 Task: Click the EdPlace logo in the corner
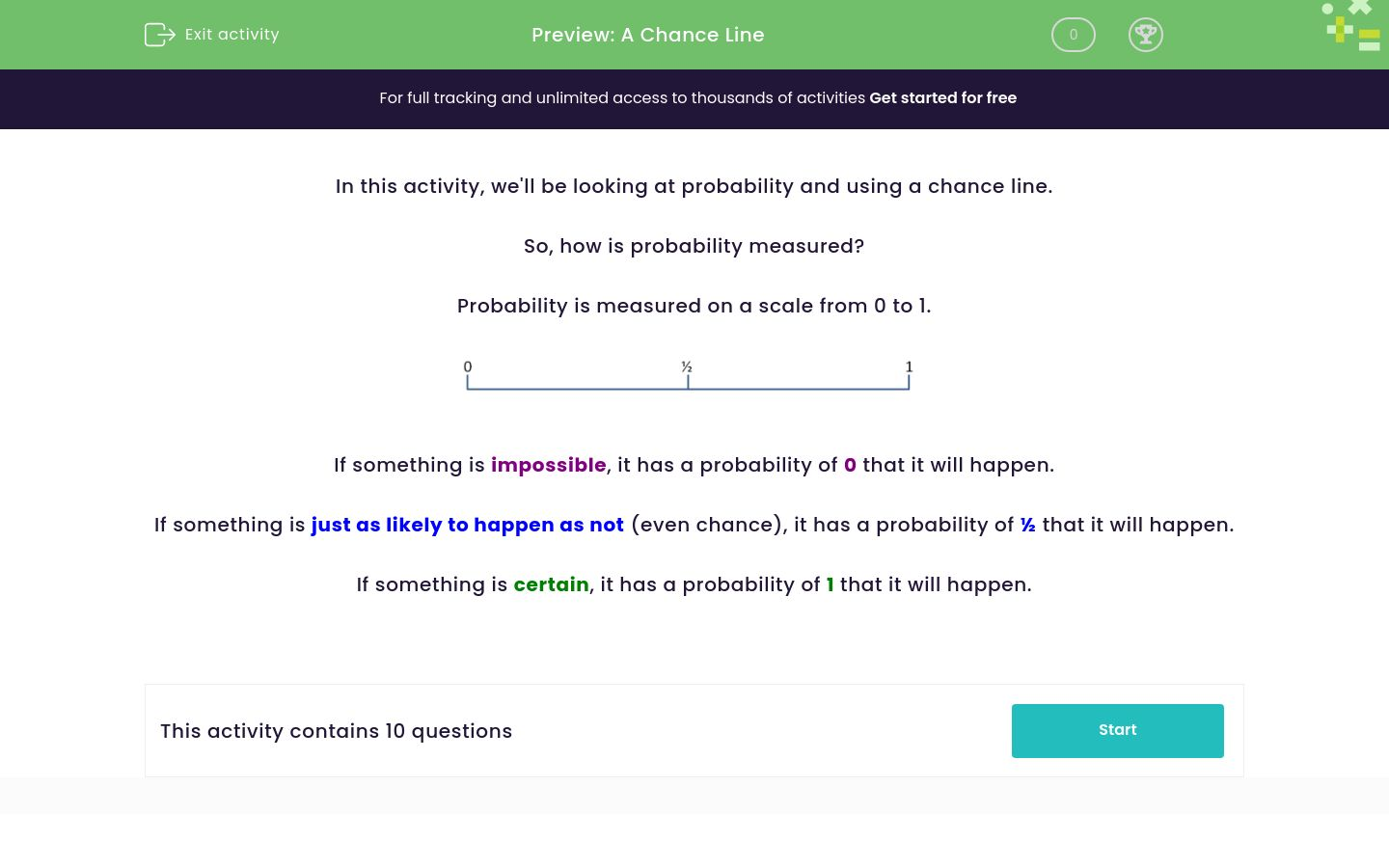pos(1350,25)
